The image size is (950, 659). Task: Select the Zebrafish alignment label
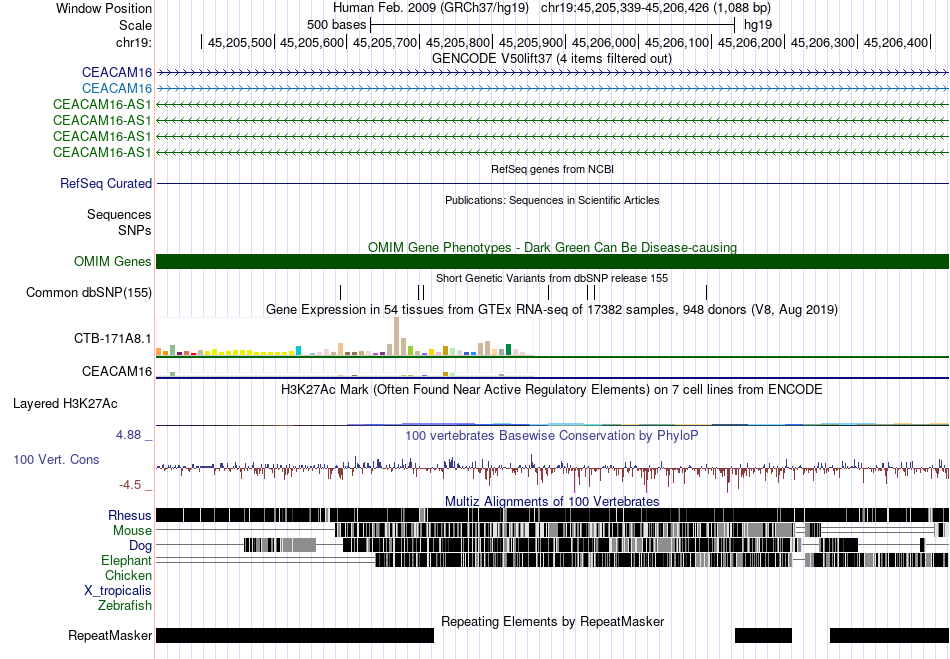(125, 606)
